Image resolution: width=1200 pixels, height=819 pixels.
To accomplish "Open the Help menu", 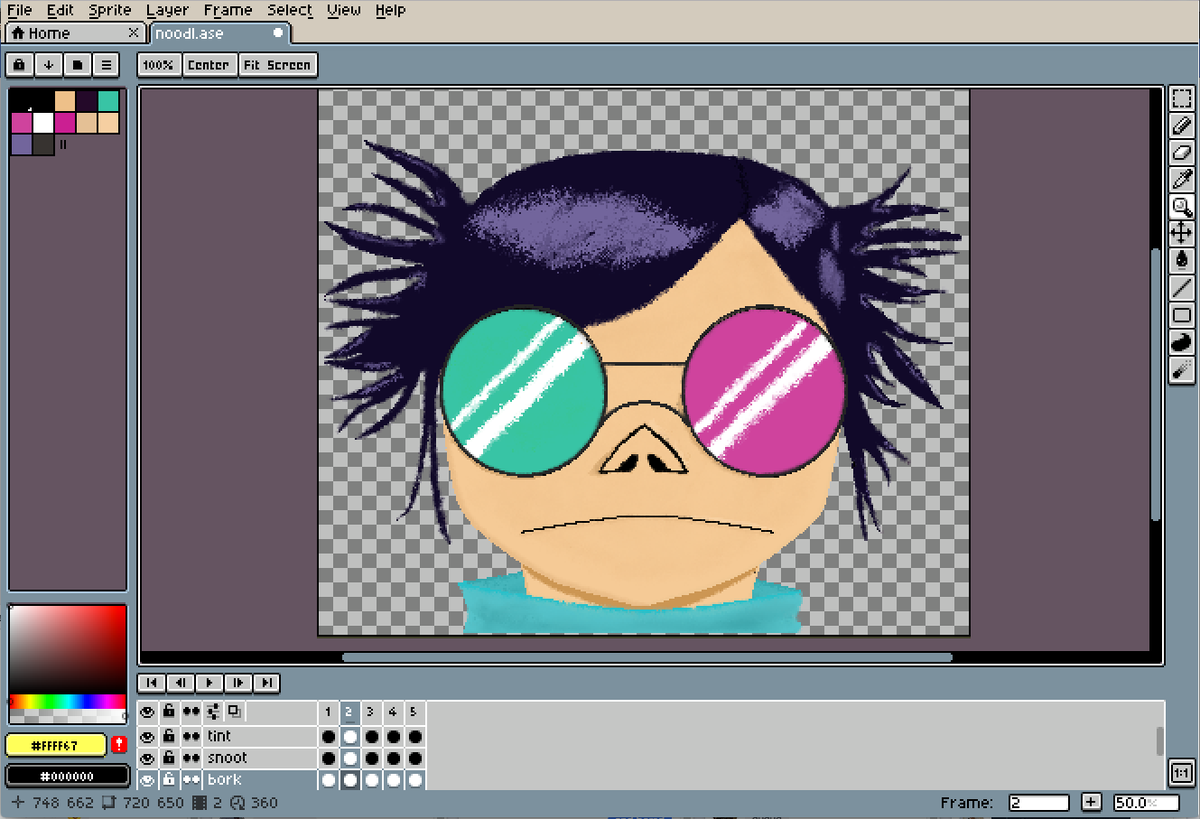I will point(390,10).
